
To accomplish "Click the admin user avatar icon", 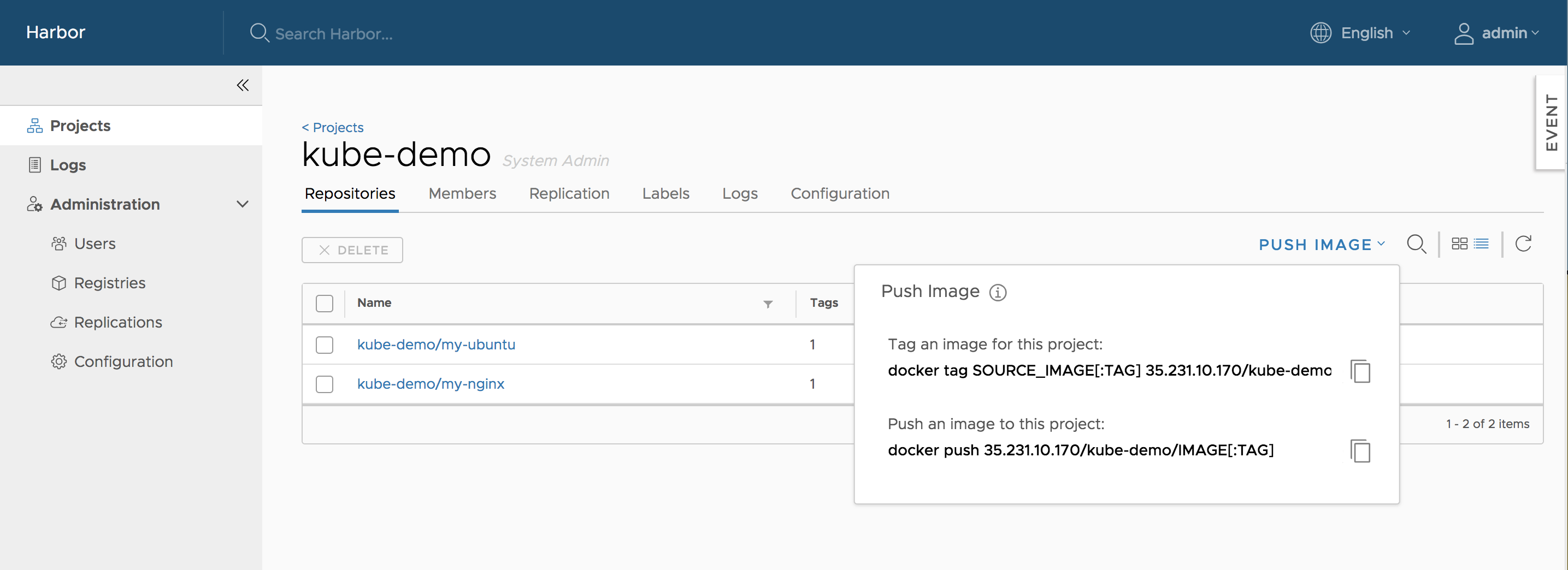I will point(1463,33).
